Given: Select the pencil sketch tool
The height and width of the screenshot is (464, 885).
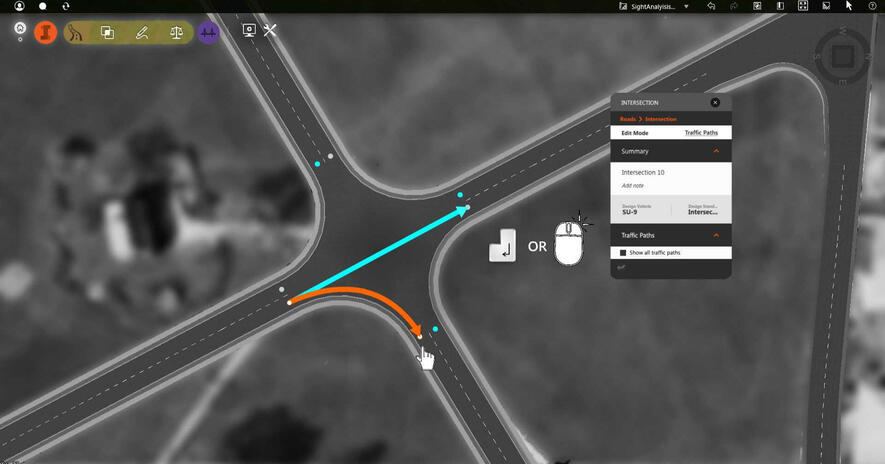Looking at the screenshot, I should point(142,32).
